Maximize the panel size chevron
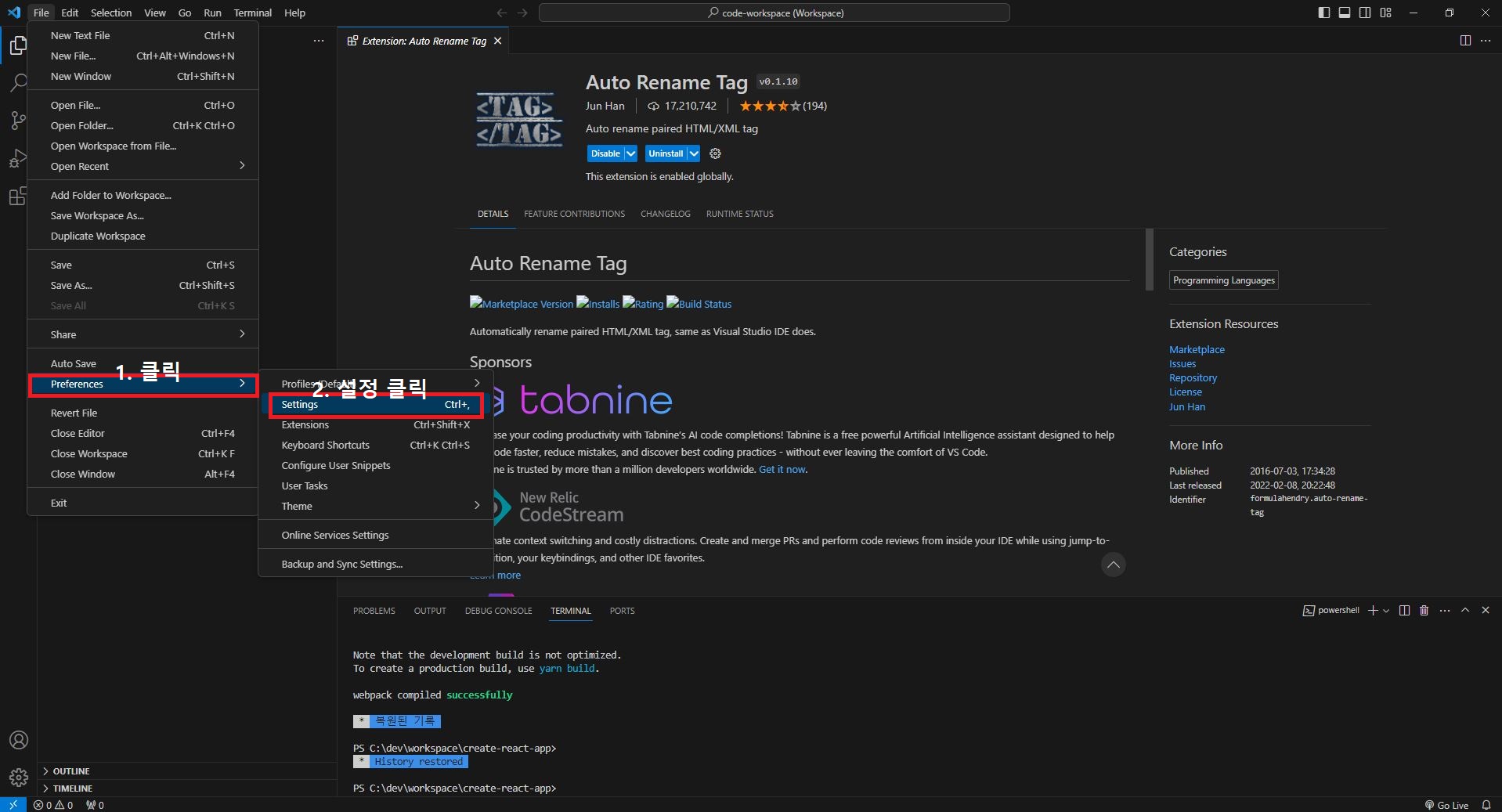Image resolution: width=1502 pixels, height=812 pixels. click(1465, 611)
